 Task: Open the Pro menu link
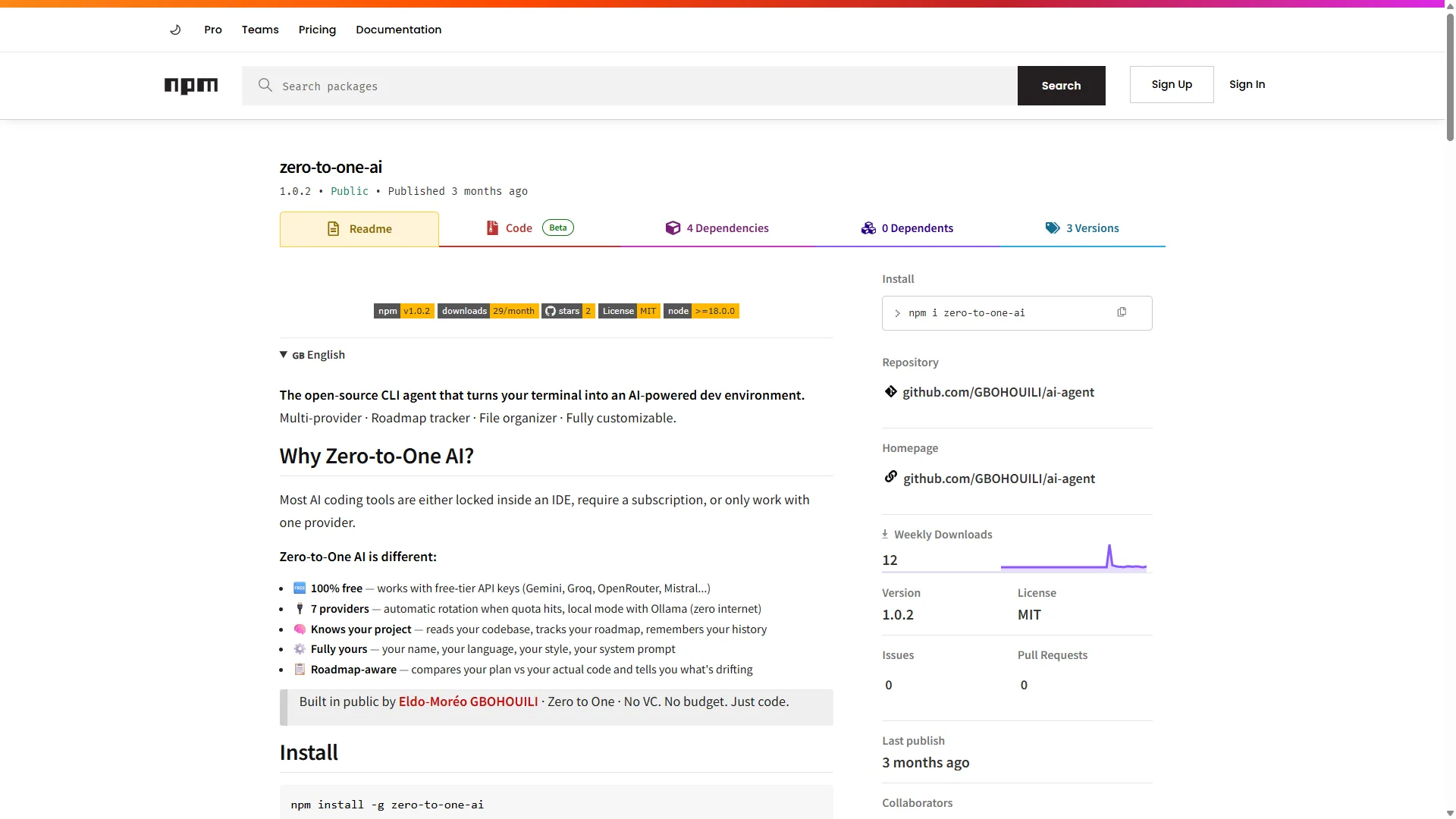pos(213,30)
